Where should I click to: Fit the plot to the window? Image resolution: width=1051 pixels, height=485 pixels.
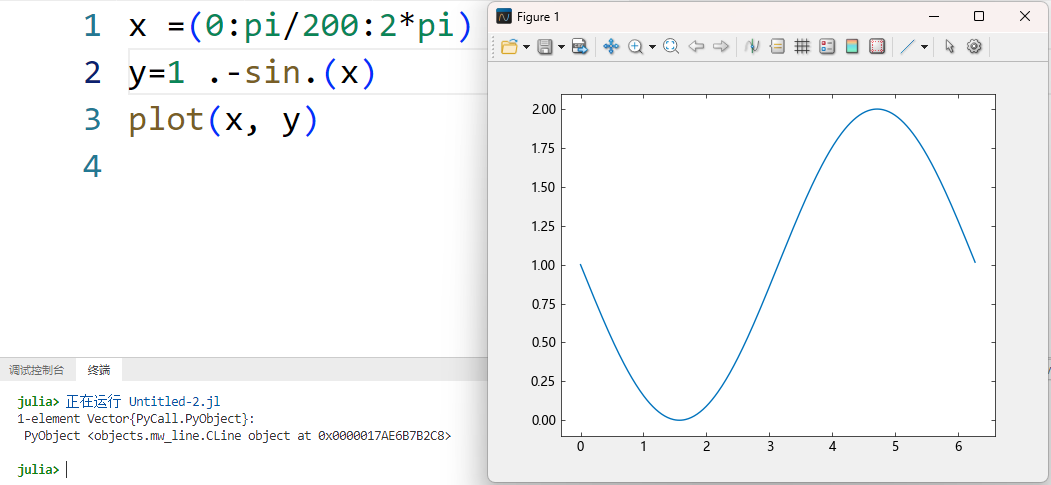coord(671,46)
